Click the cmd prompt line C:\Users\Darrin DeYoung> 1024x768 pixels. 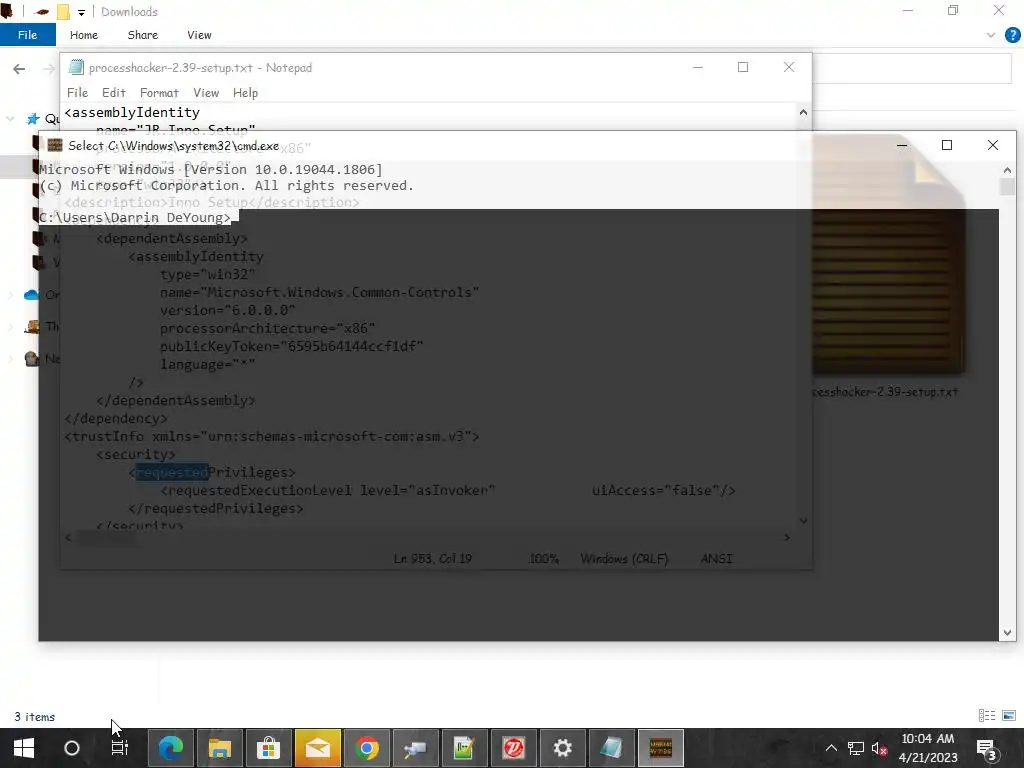click(135, 217)
